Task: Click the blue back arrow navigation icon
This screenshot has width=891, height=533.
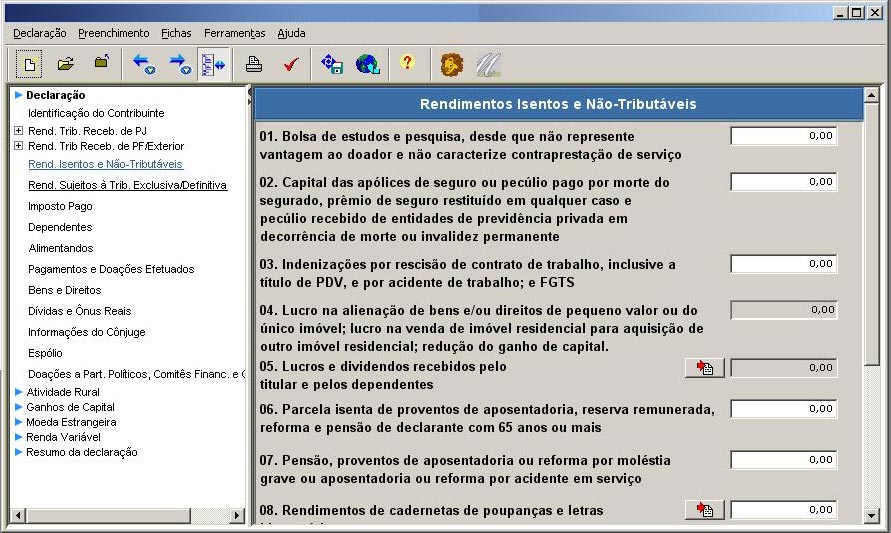Action: (x=143, y=64)
